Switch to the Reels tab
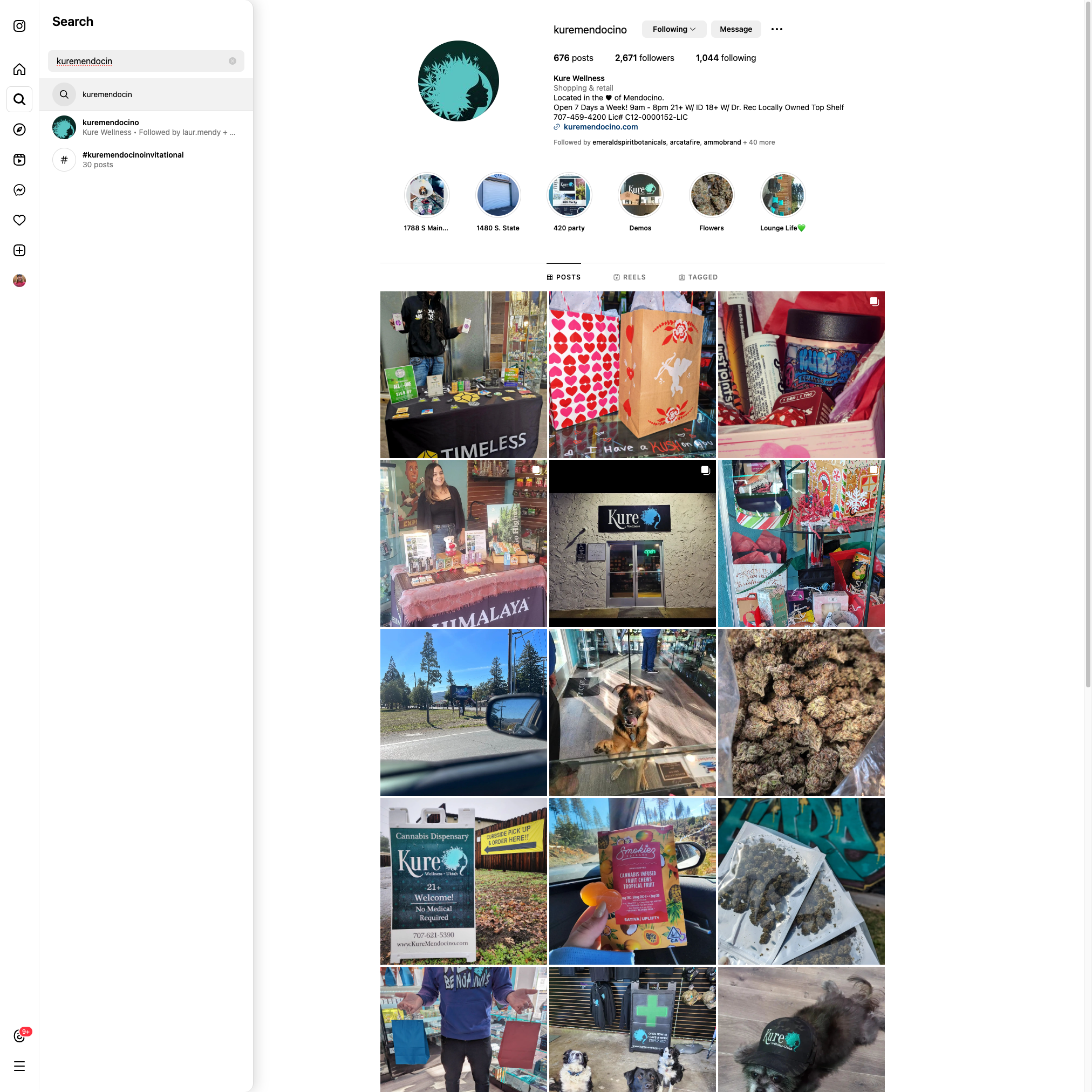The image size is (1092, 1092). pyautogui.click(x=629, y=277)
